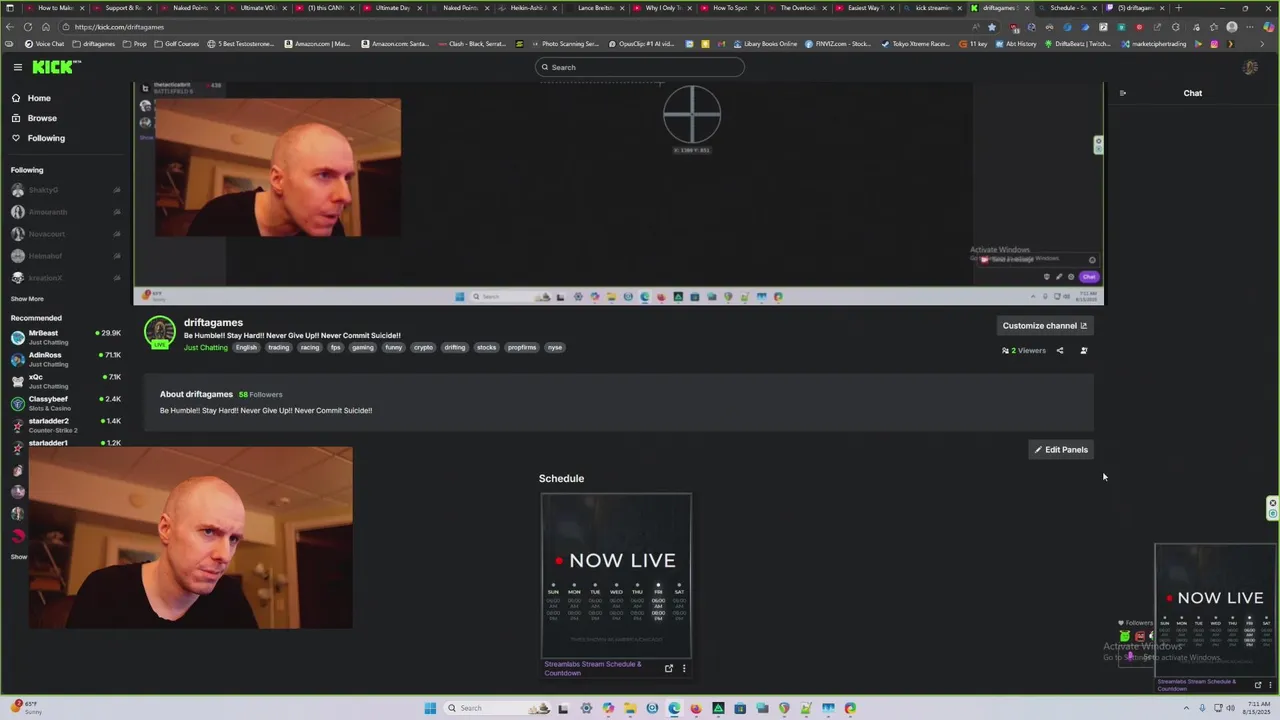Switch to Easiest Way browser tab
The height and width of the screenshot is (720, 1280).
[864, 8]
